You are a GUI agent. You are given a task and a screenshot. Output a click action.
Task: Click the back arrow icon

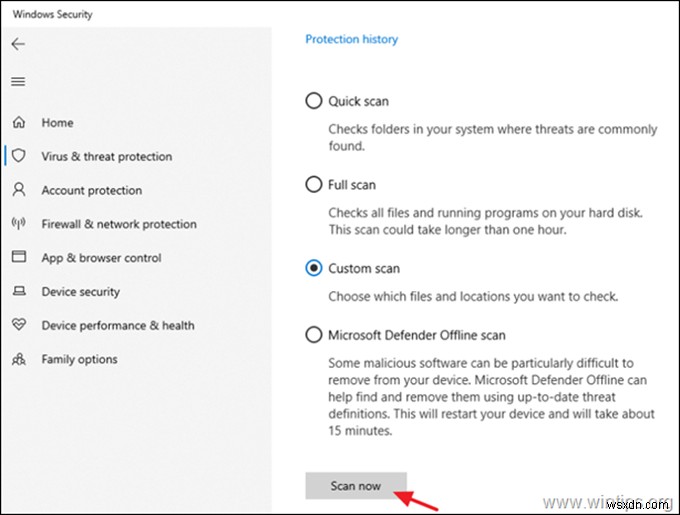[x=18, y=44]
